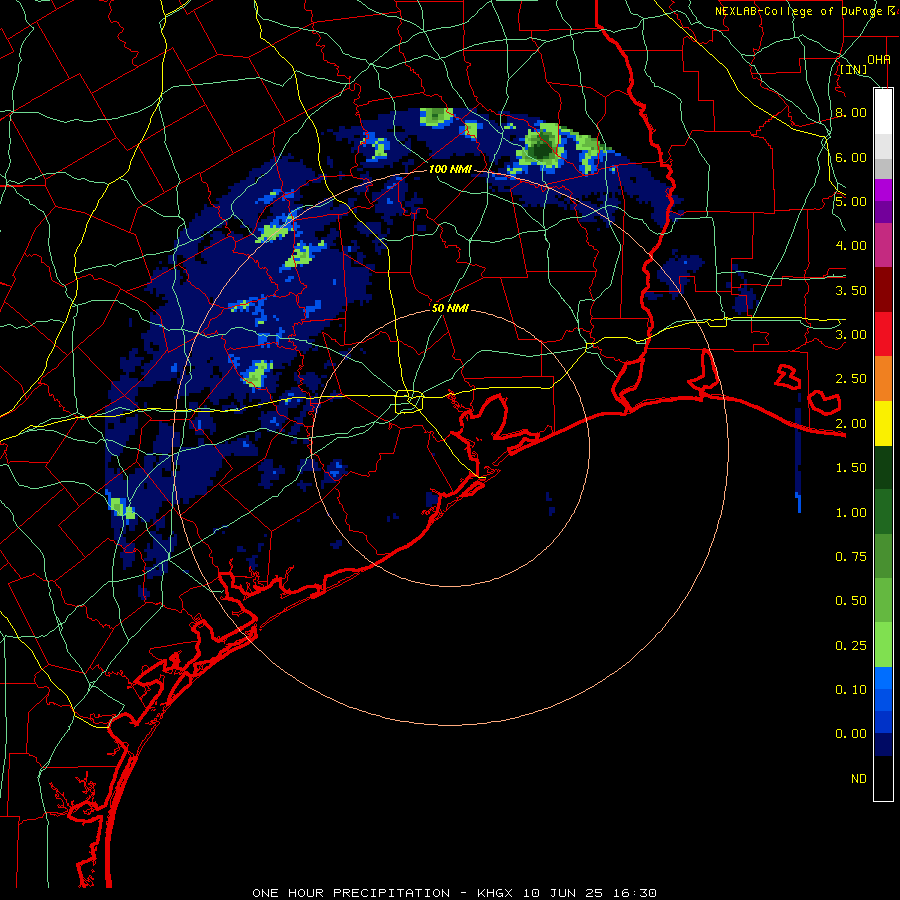Click the 1.50 legend value
The image size is (900, 900).
click(851, 468)
